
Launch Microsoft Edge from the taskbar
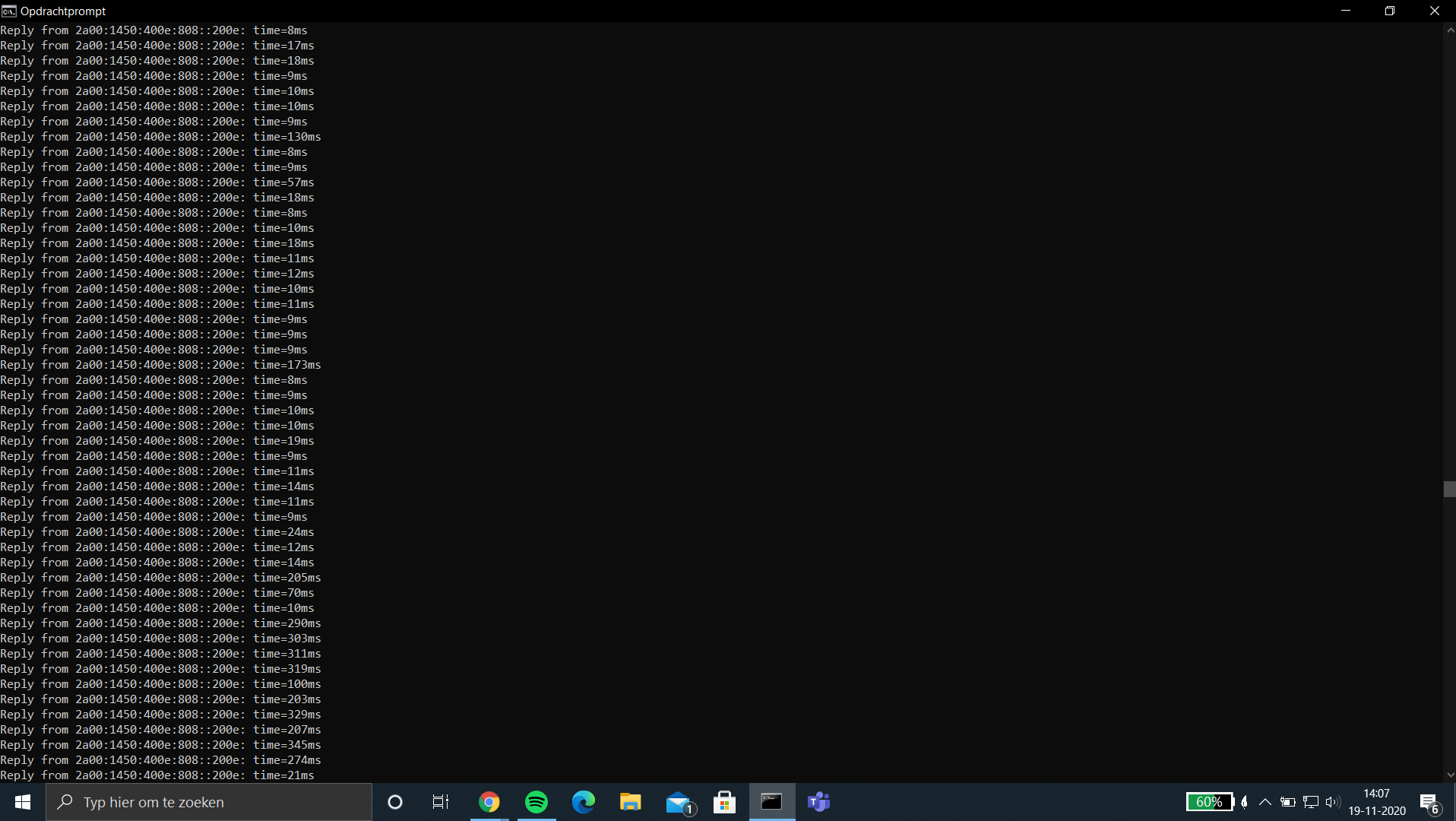pos(584,802)
